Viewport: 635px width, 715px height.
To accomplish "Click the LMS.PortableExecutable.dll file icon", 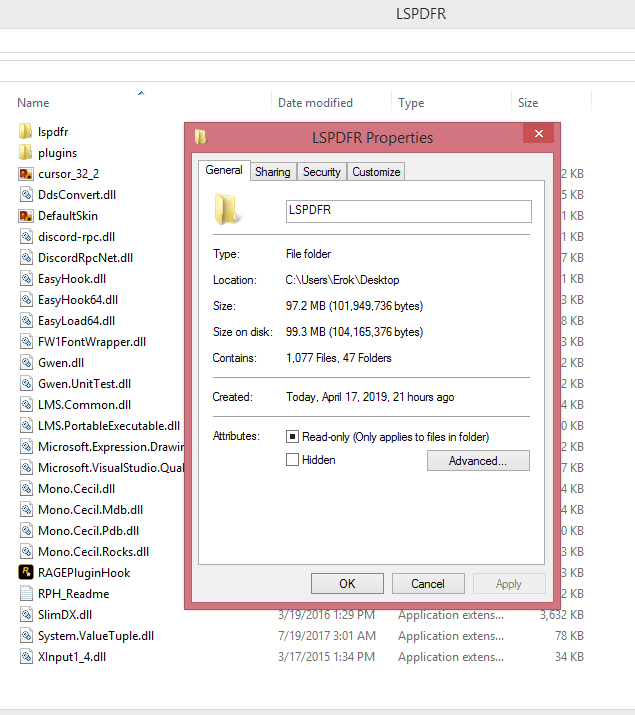I will point(26,425).
